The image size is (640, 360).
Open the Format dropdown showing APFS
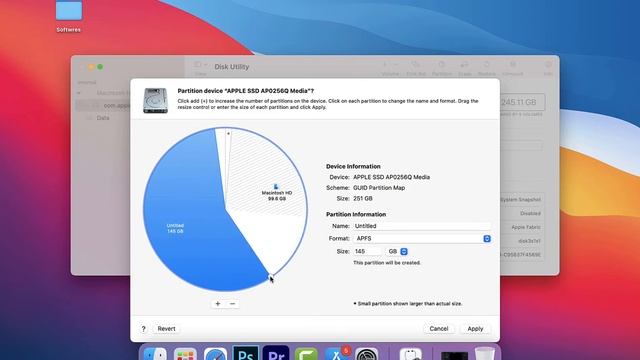(422, 239)
